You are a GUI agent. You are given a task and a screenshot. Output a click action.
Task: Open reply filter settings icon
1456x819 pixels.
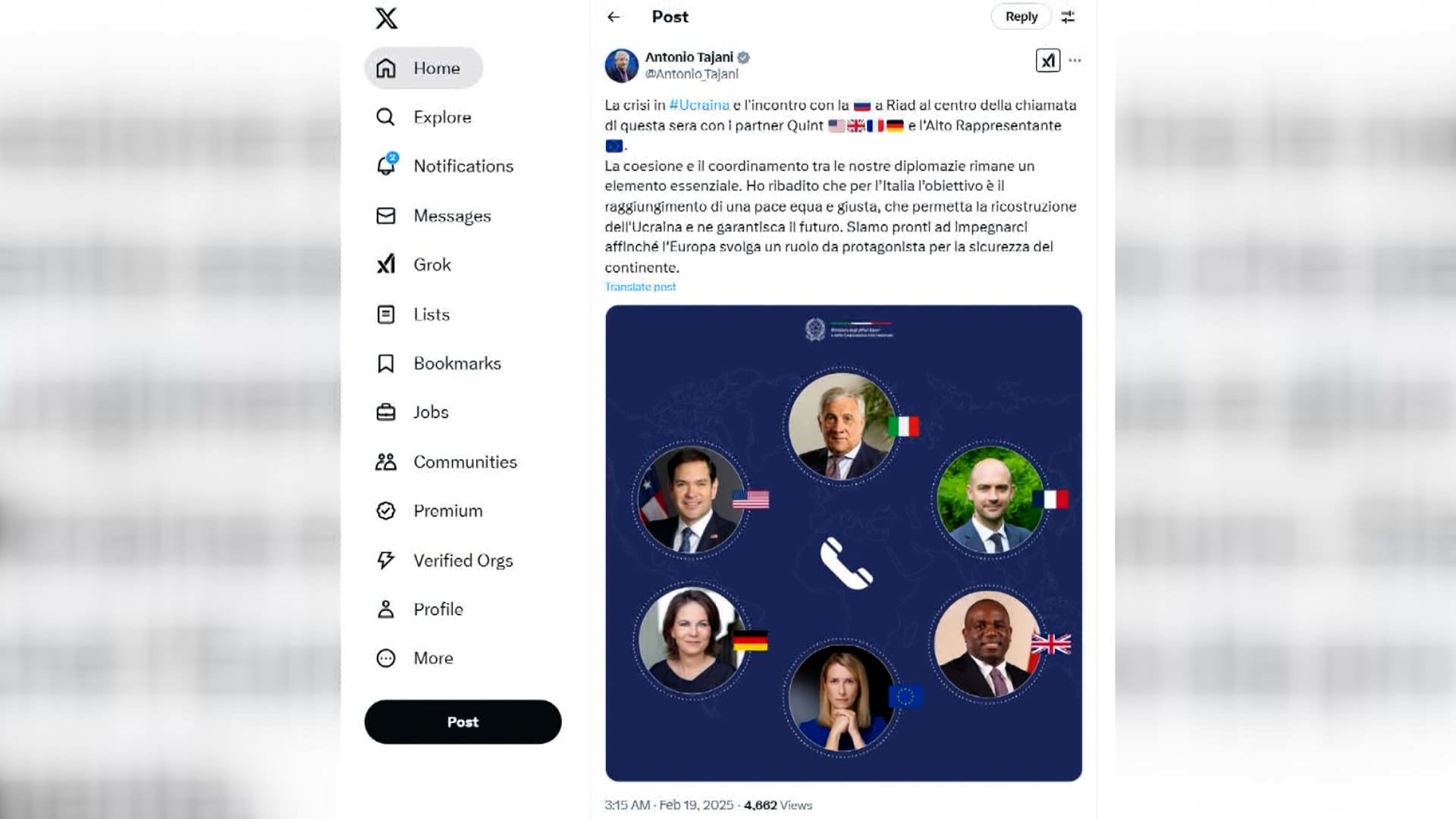click(x=1068, y=17)
